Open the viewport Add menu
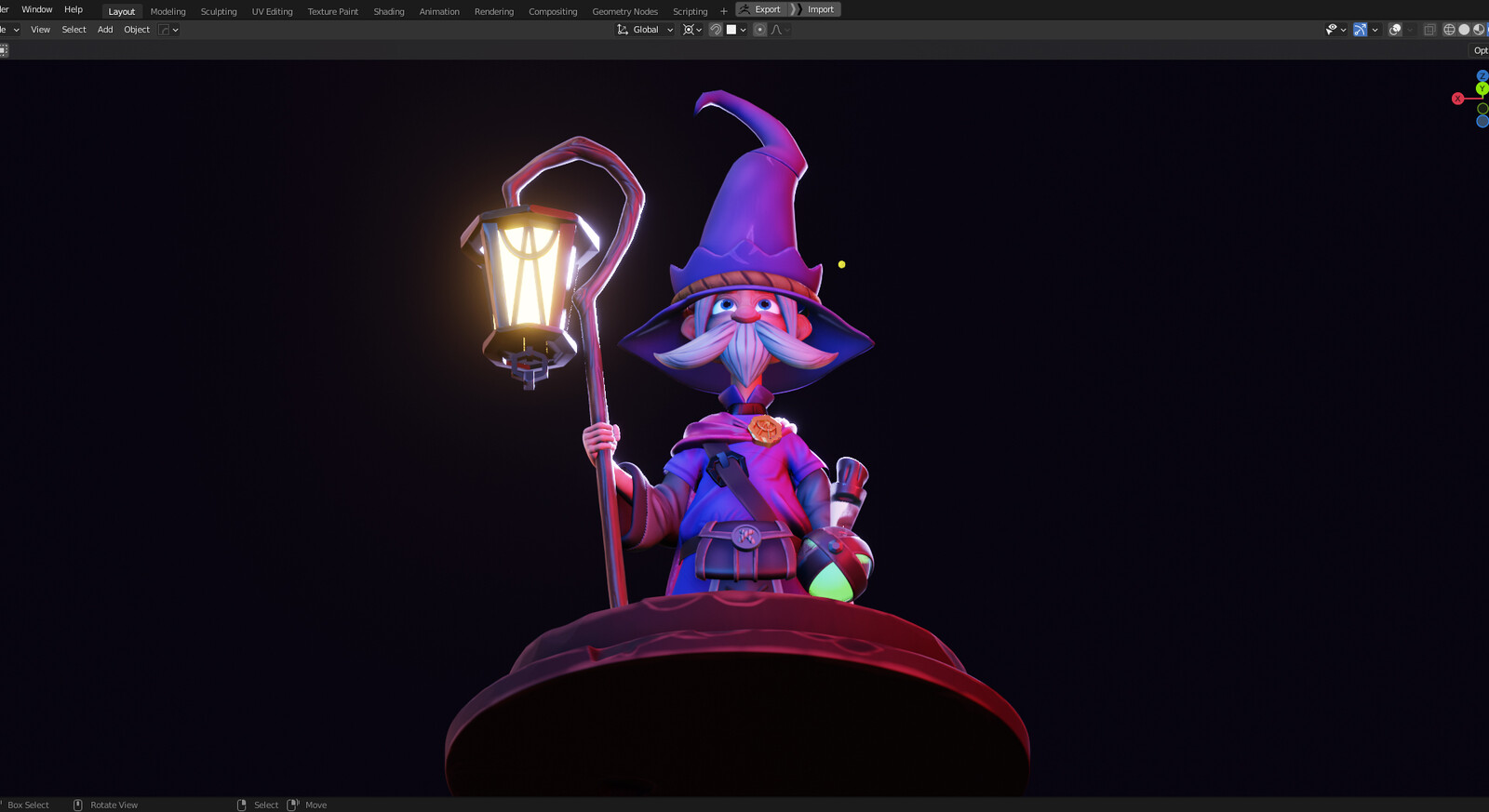This screenshot has height=812, width=1489. 105,30
